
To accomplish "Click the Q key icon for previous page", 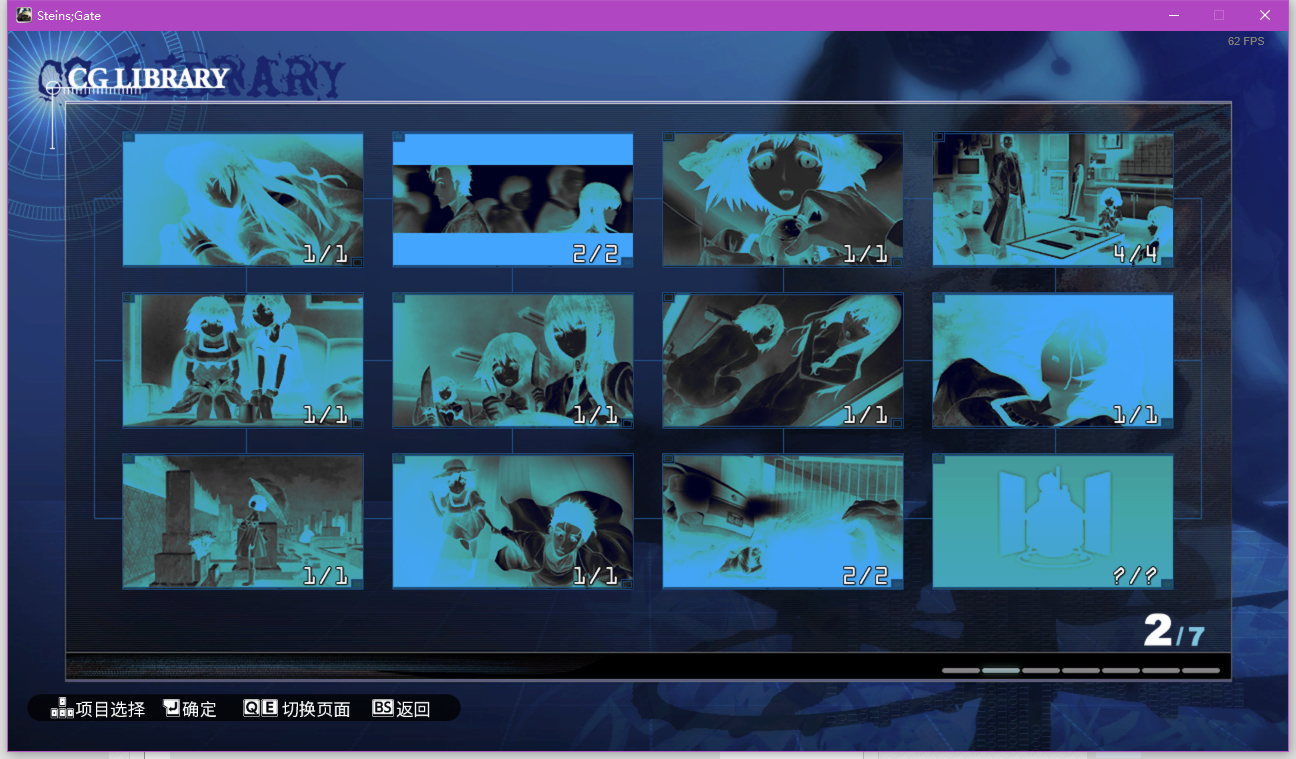I will (252, 708).
